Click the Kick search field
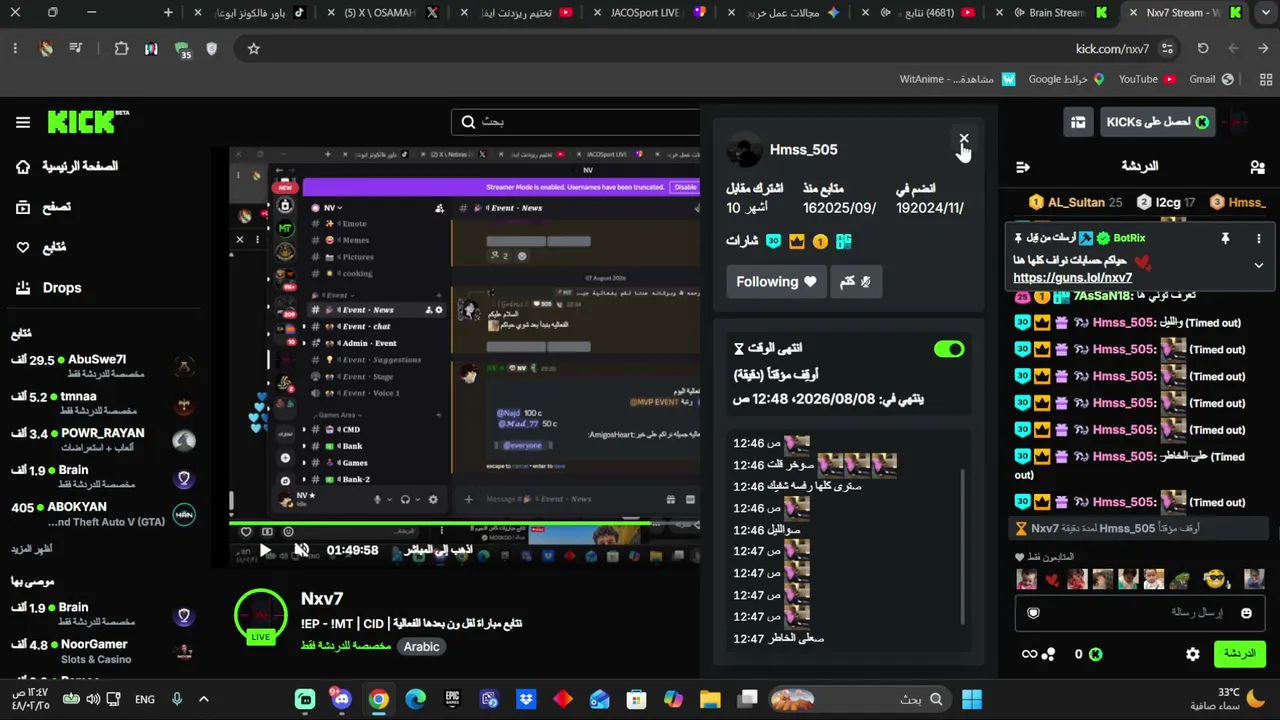The width and height of the screenshot is (1280, 720). pyautogui.click(x=576, y=122)
